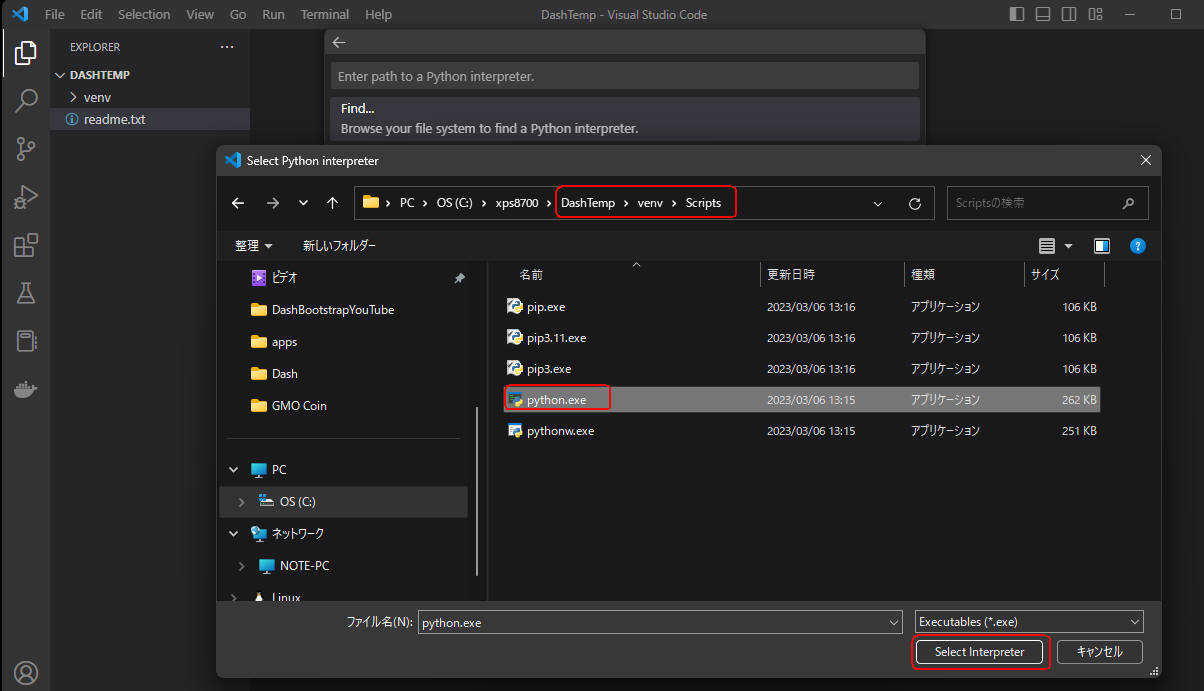Go back in file dialog

[238, 203]
